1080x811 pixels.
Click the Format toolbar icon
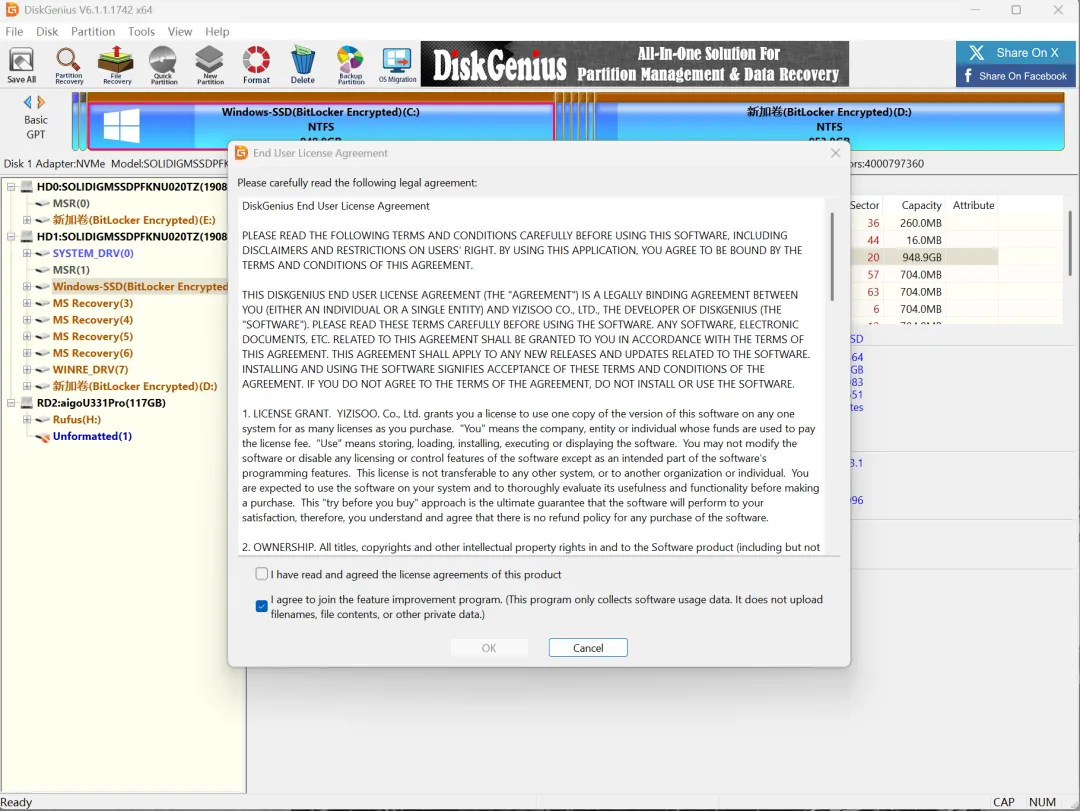[256, 65]
